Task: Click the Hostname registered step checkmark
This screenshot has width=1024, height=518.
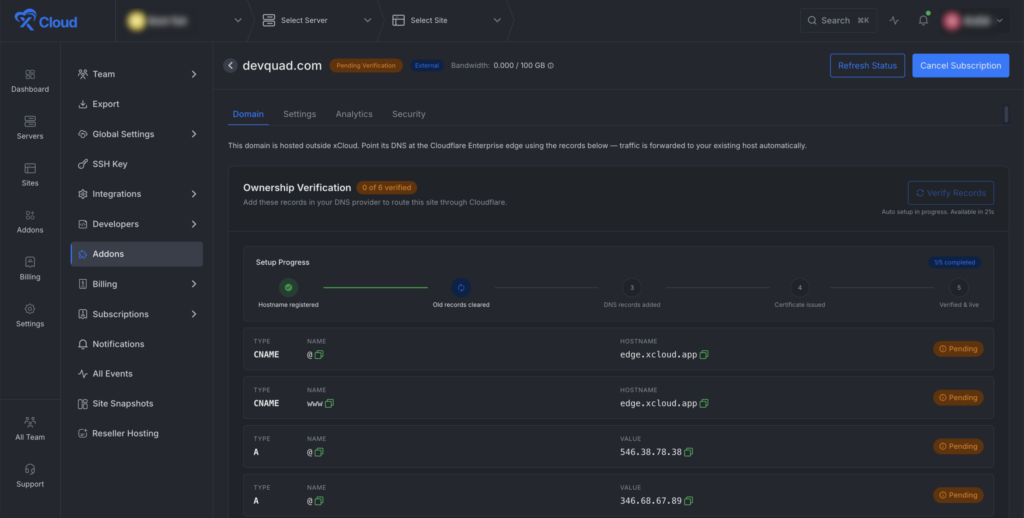Action: point(288,287)
